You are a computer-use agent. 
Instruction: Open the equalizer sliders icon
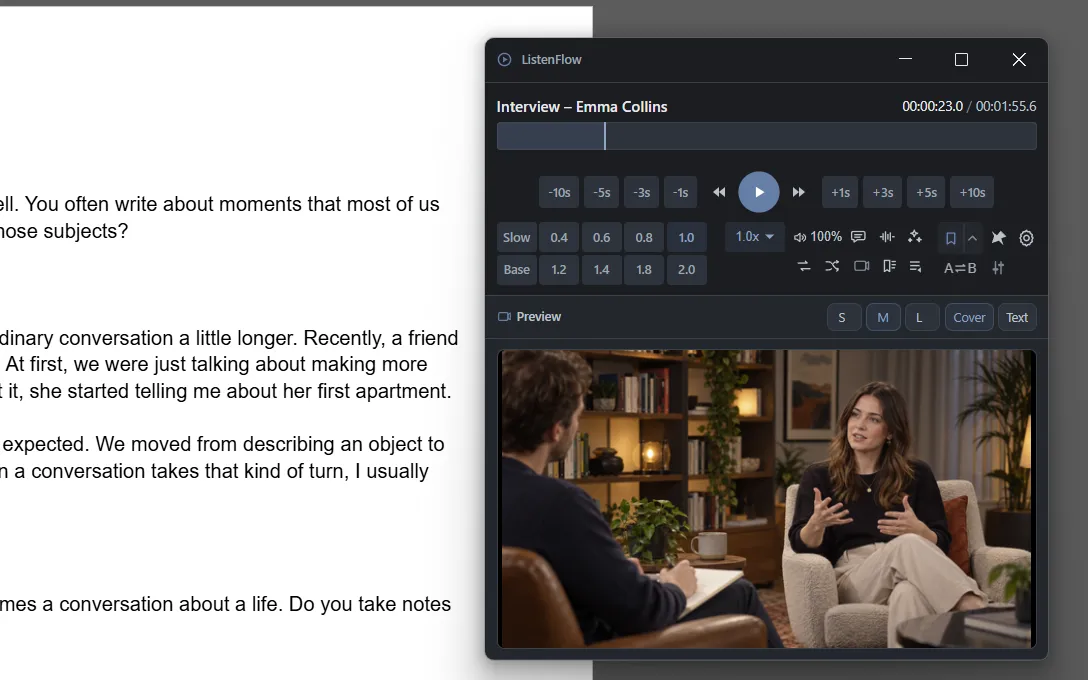click(x=998, y=268)
